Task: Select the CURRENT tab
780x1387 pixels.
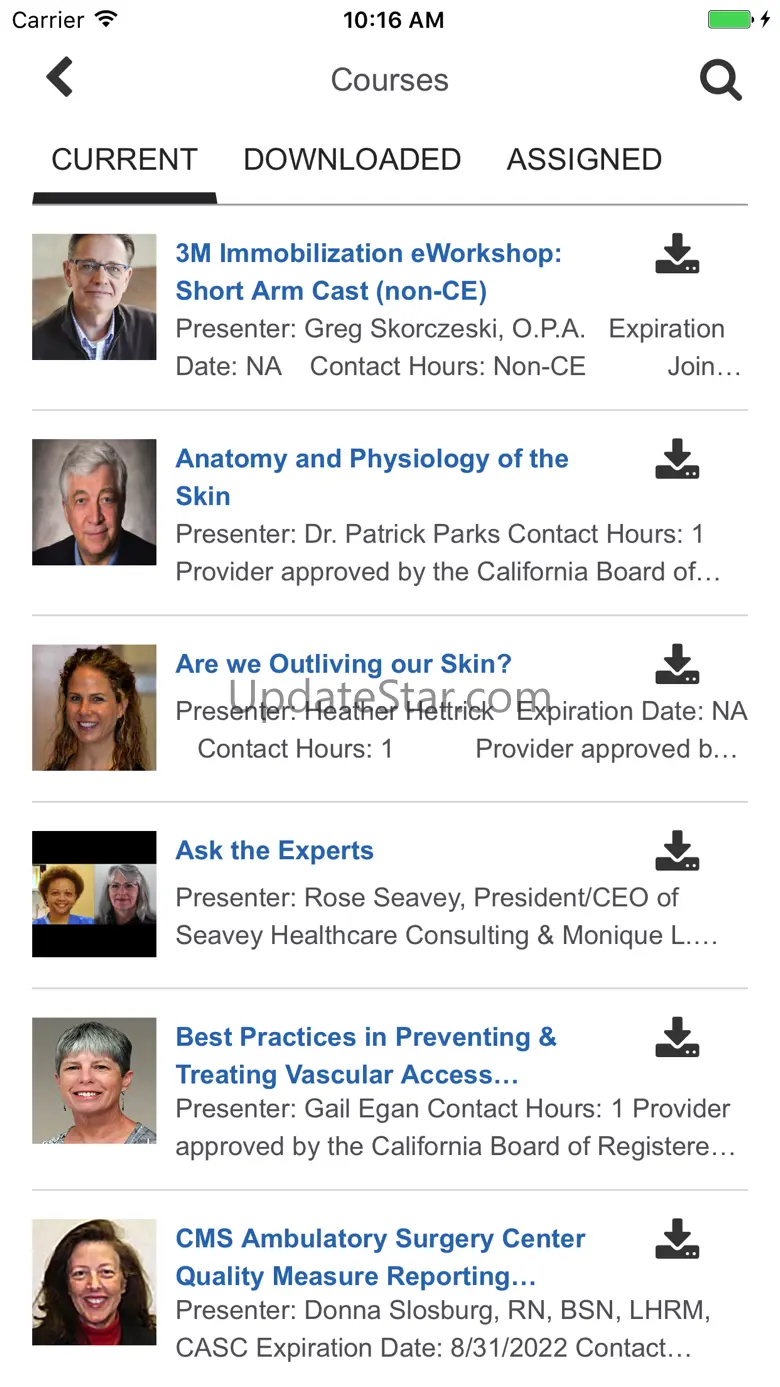Action: tap(124, 160)
